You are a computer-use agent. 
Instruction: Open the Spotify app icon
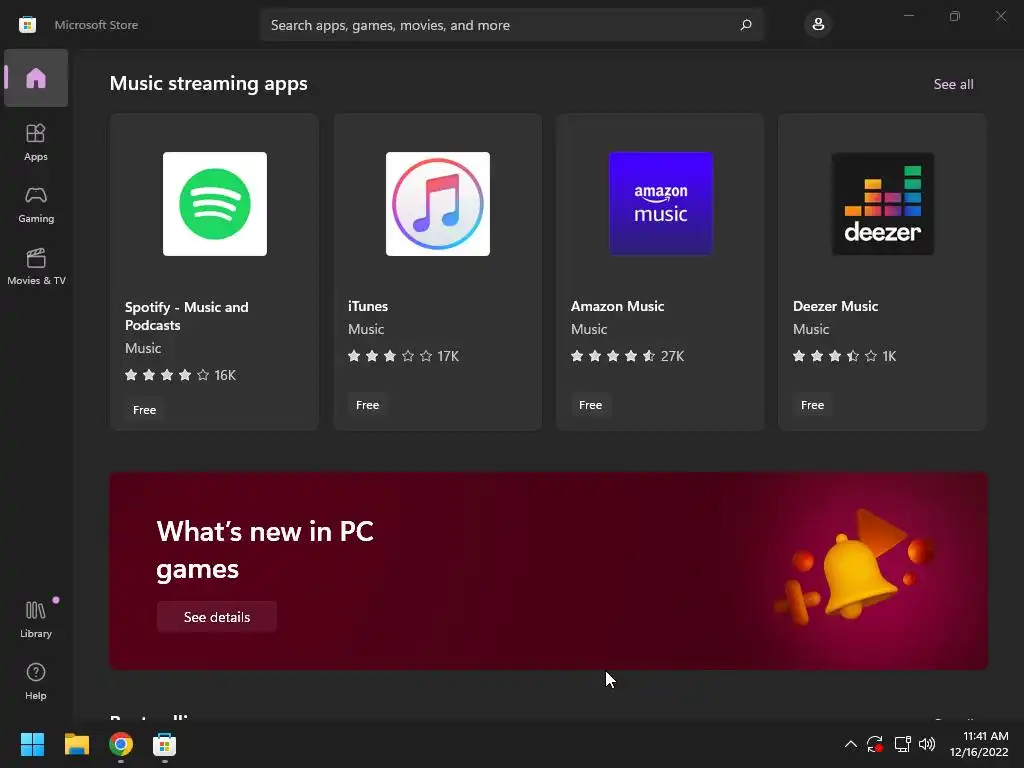pos(215,204)
